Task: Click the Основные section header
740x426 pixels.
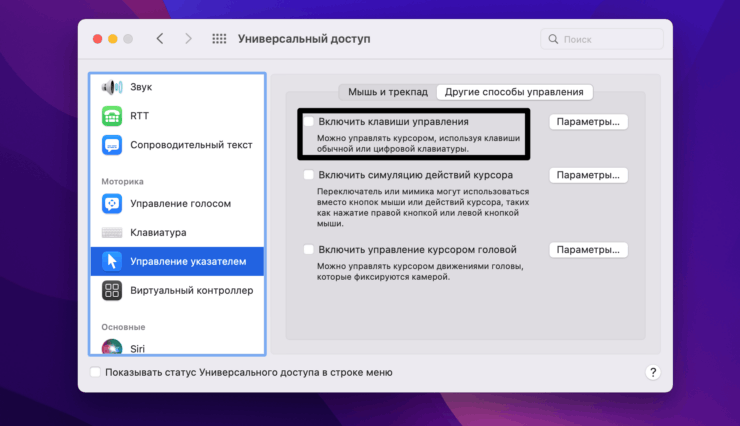Action: pos(123,327)
